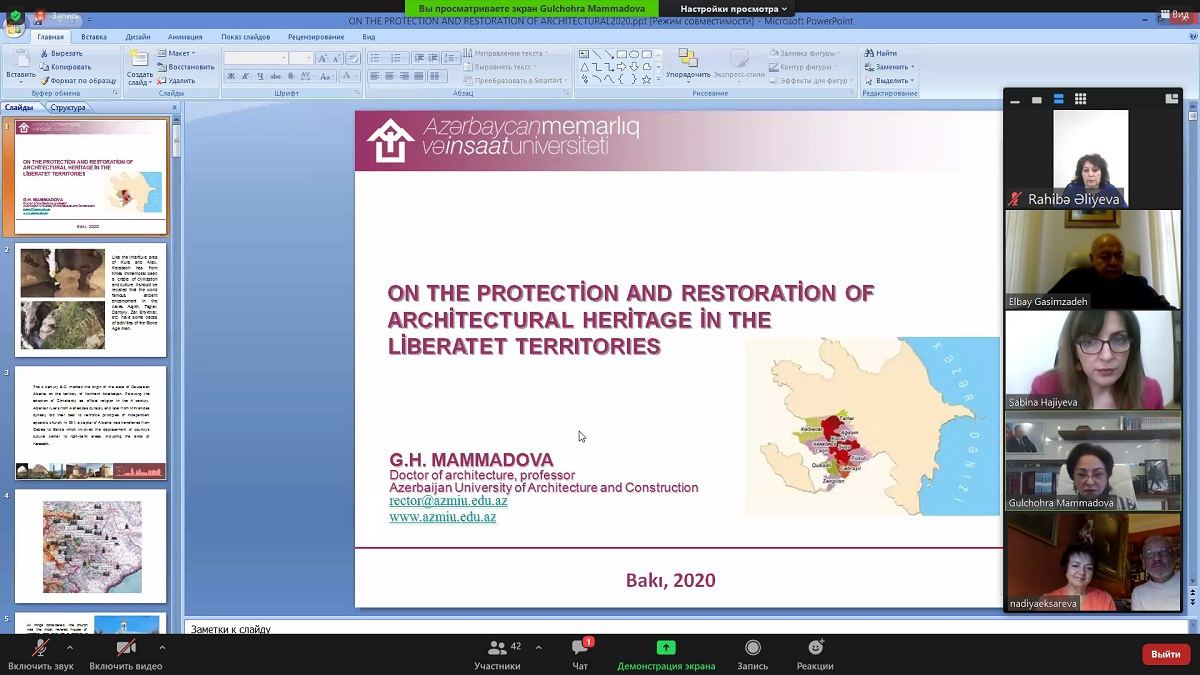Copy with the Копировать button
Image resolution: width=1200 pixels, height=675 pixels.
[x=66, y=67]
